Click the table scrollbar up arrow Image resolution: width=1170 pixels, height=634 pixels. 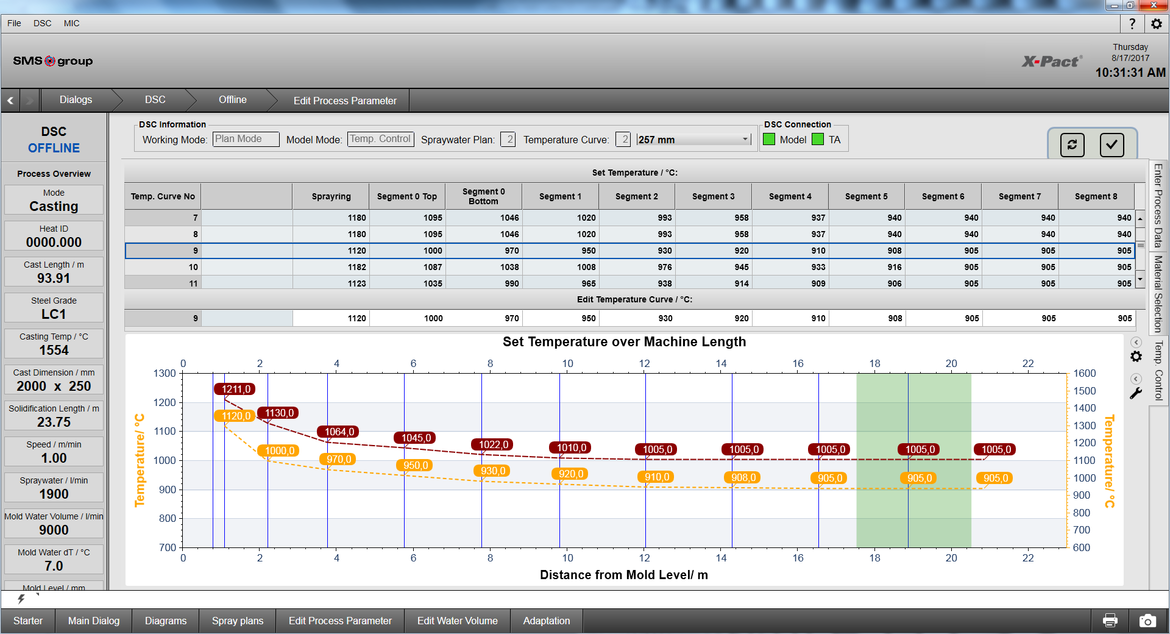click(x=1140, y=219)
